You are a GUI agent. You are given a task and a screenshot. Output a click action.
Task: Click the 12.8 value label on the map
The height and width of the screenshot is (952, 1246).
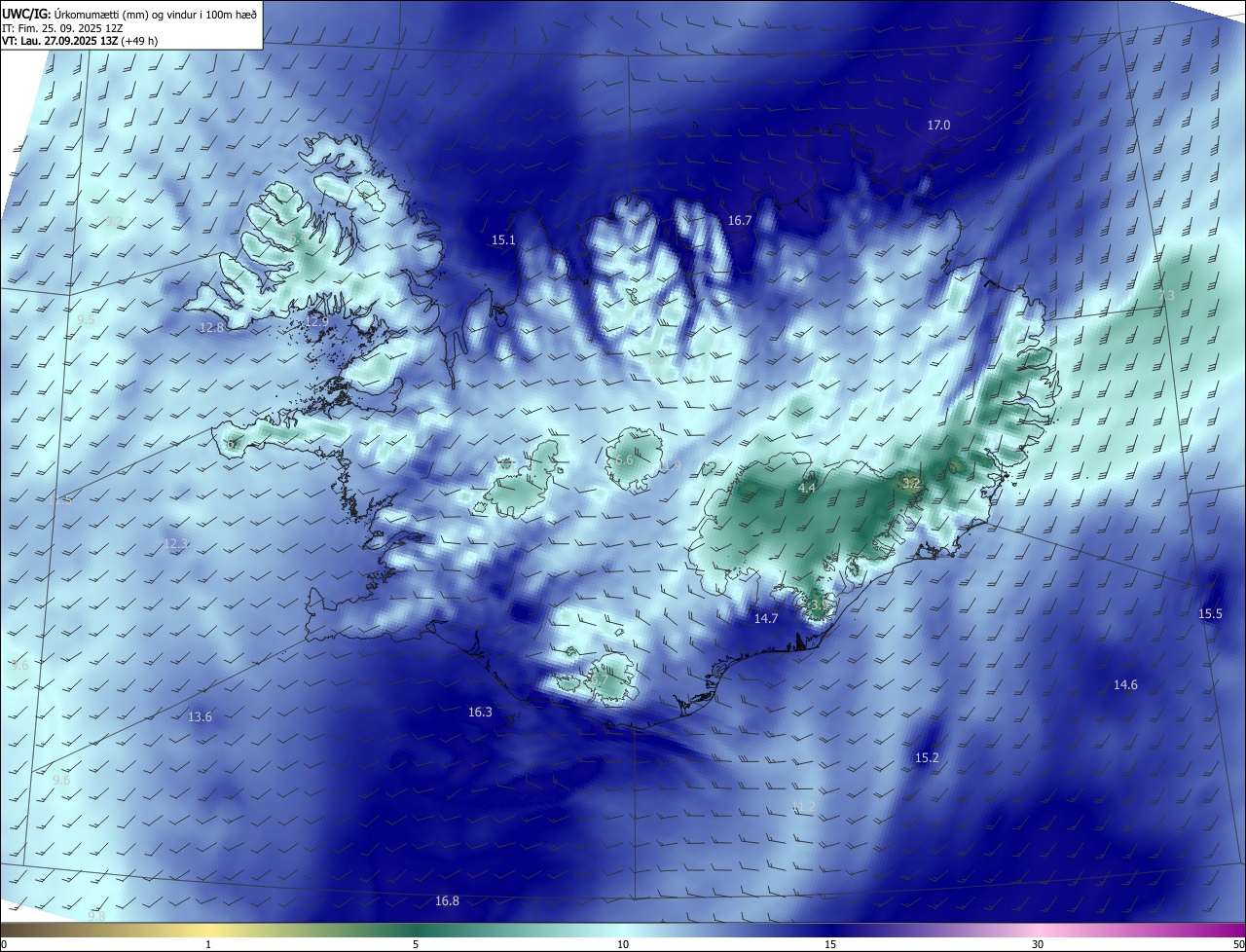(x=211, y=328)
